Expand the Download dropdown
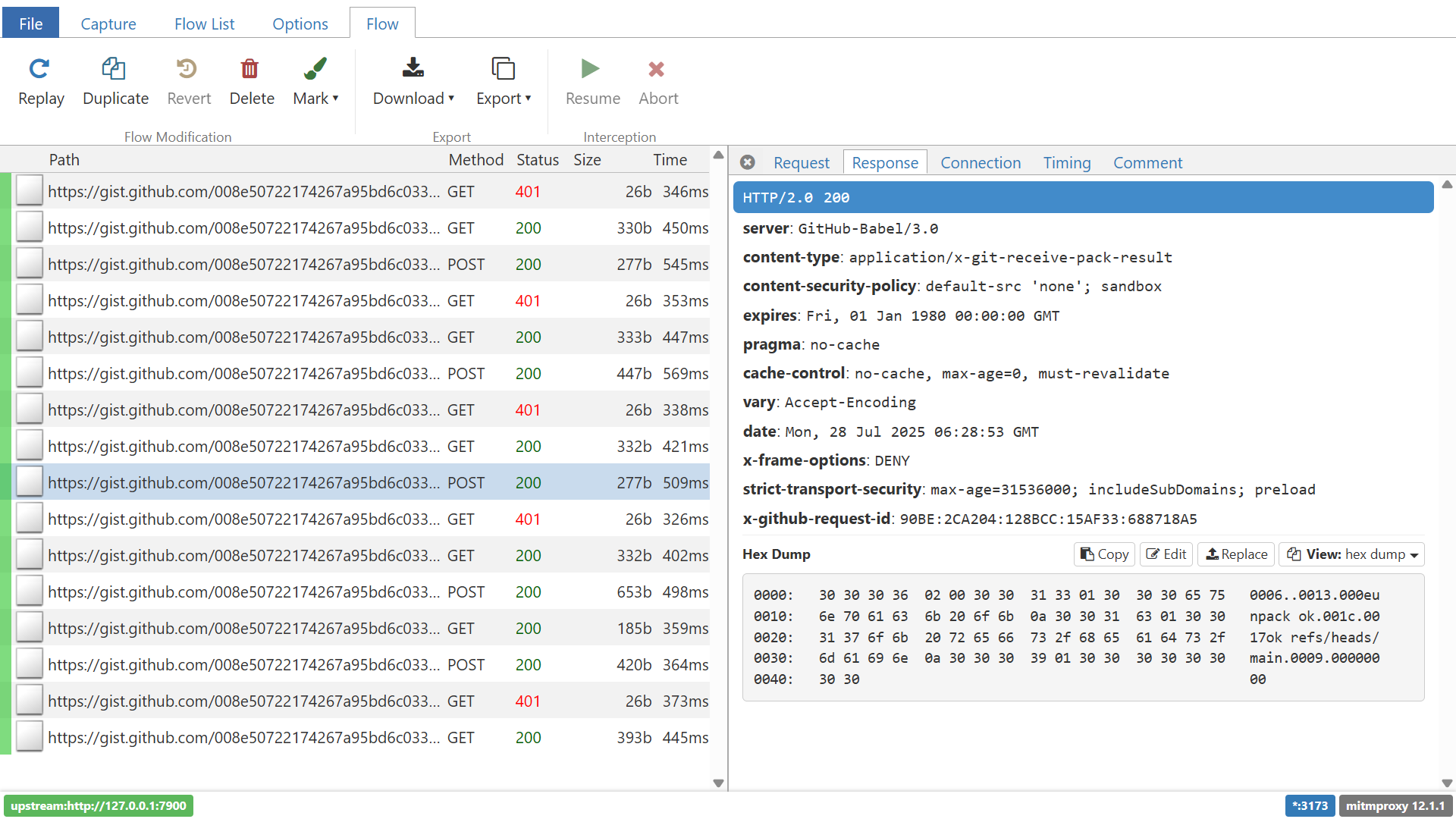The width and height of the screenshot is (1456, 819). click(451, 99)
